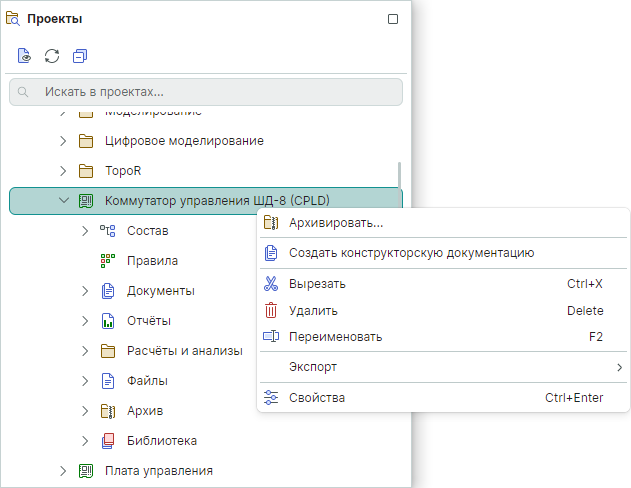Viewport: 631px width, 488px height.
Task: Click the Правила rules icon
Action: point(108,261)
